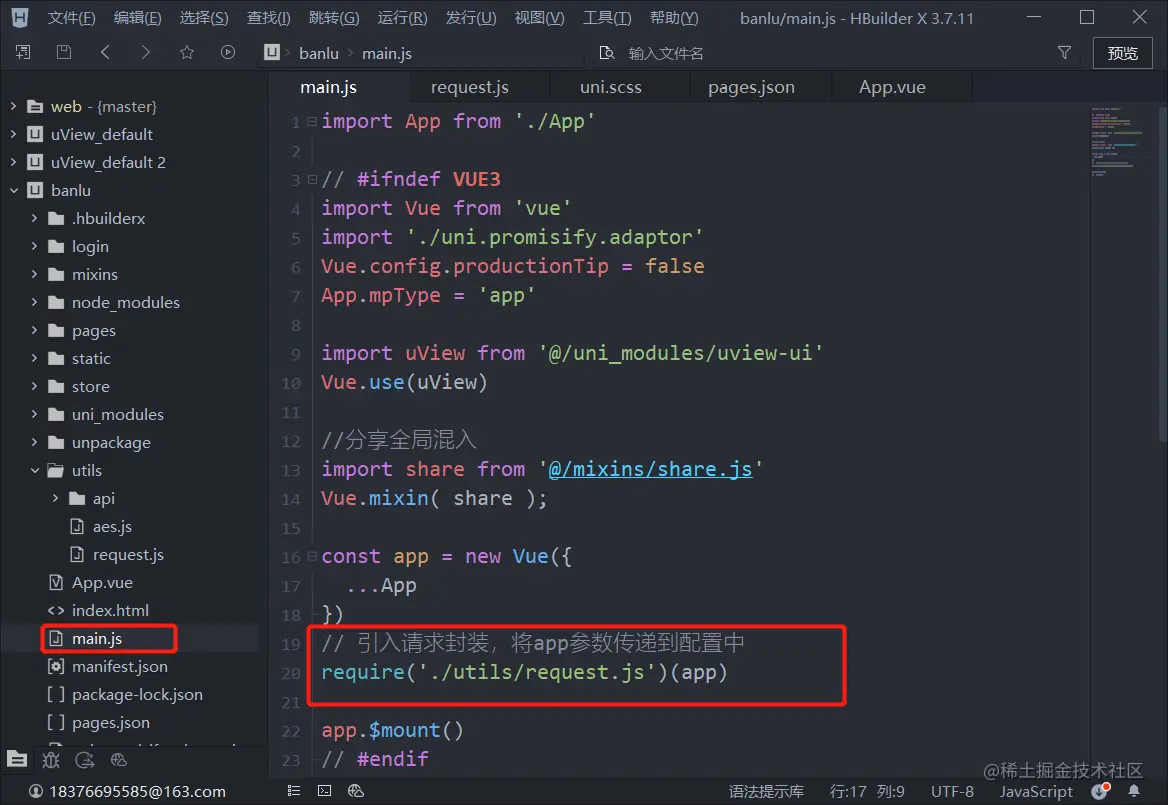Switch to the request.js tab
Screen dimensions: 1168x805
click(x=470, y=87)
